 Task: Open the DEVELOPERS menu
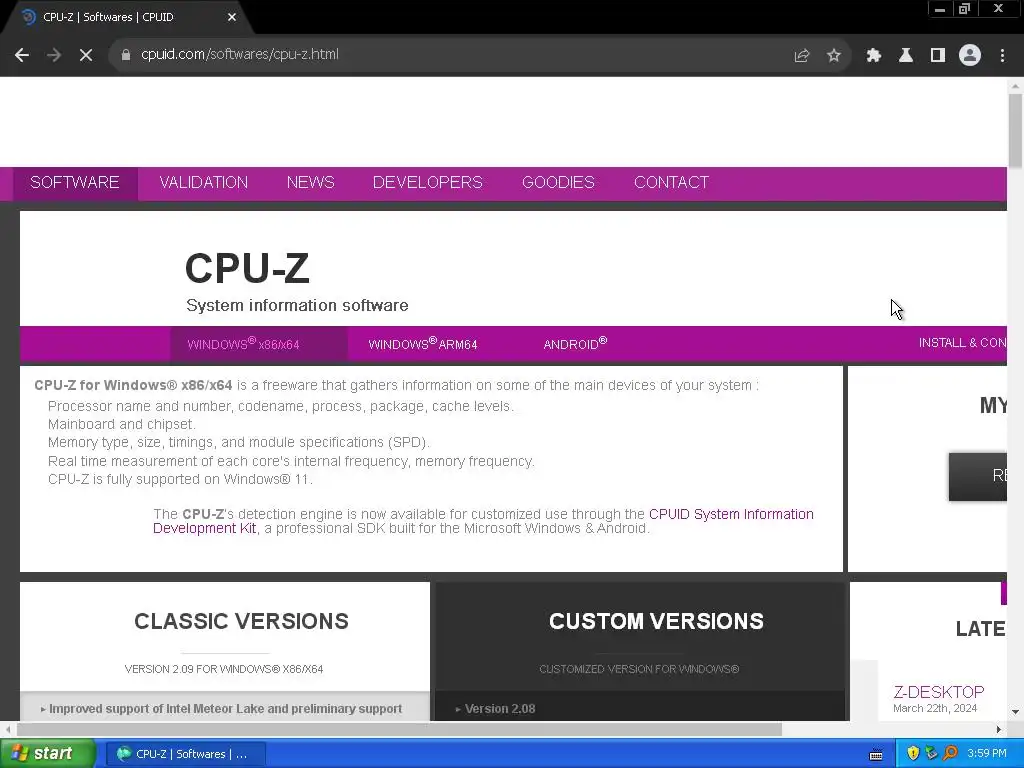pyautogui.click(x=428, y=182)
